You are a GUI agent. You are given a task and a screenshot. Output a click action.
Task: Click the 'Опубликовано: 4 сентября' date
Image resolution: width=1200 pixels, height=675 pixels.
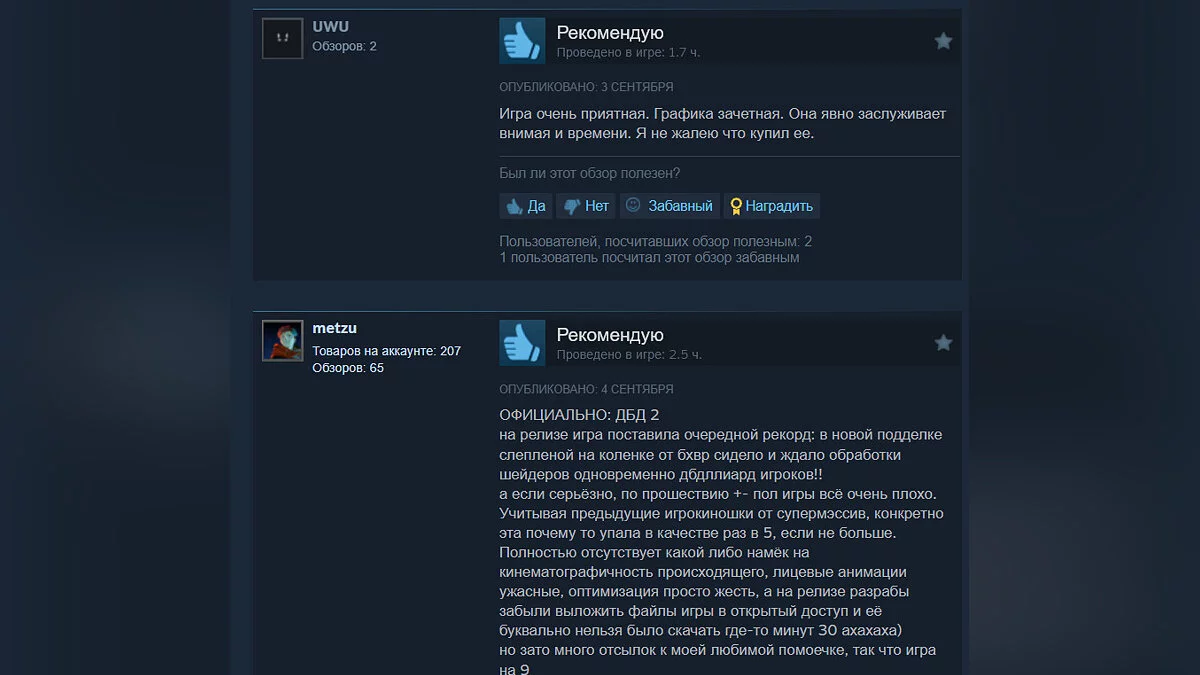pyautogui.click(x=586, y=389)
